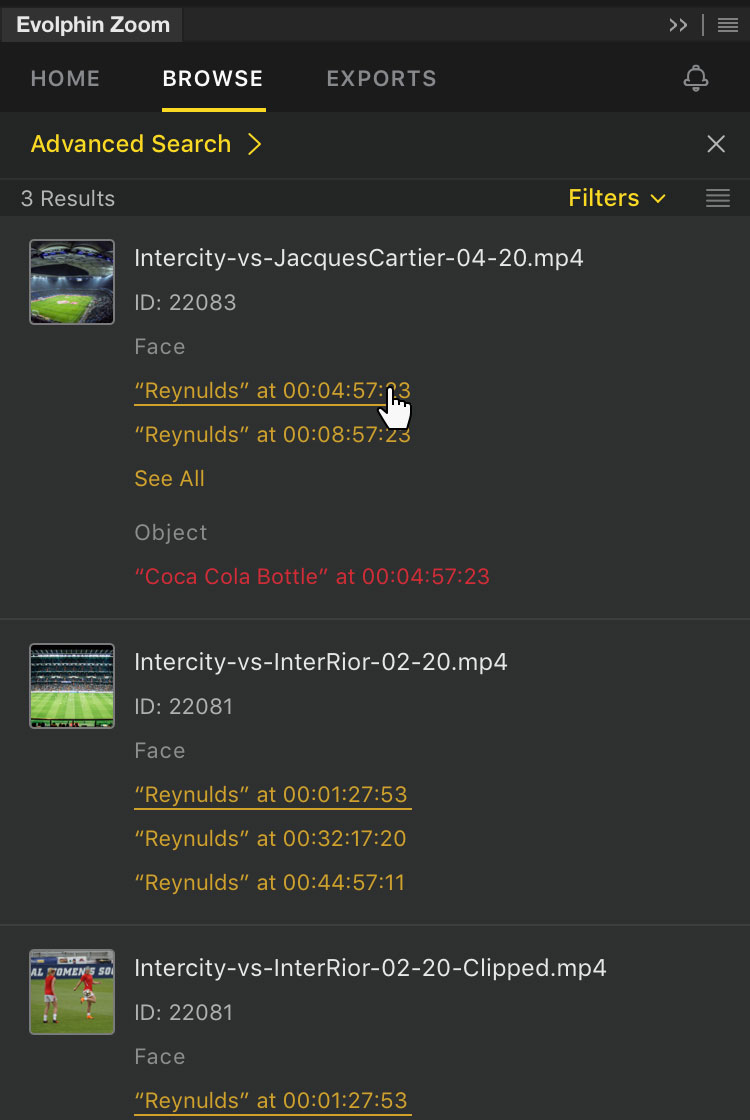Expand the Filters dropdown
Screen dimensions: 750x1120
(616, 198)
